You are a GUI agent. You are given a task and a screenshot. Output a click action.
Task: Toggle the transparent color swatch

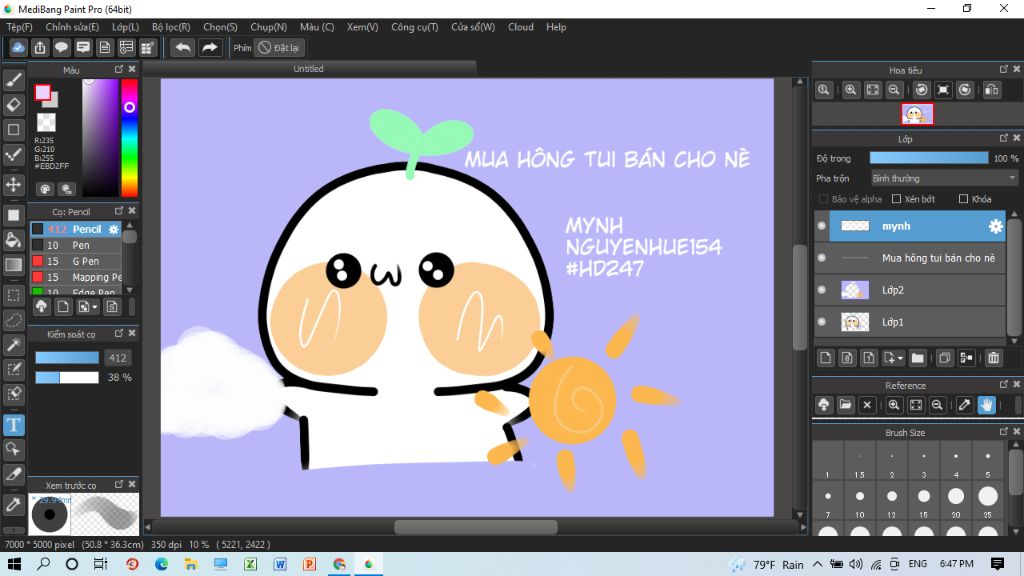coord(46,122)
